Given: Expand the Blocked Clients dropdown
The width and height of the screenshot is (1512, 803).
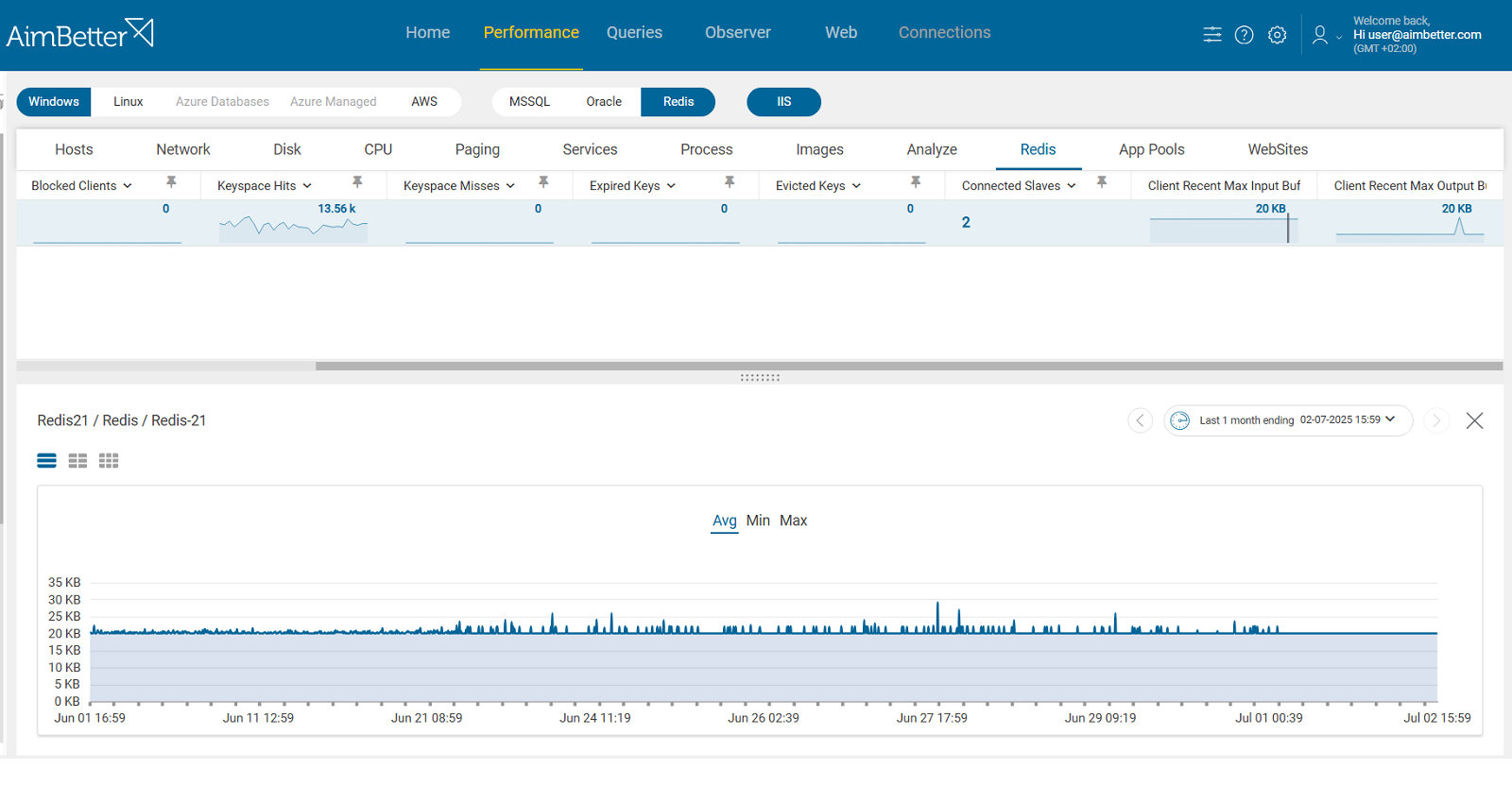Looking at the screenshot, I should [x=128, y=186].
